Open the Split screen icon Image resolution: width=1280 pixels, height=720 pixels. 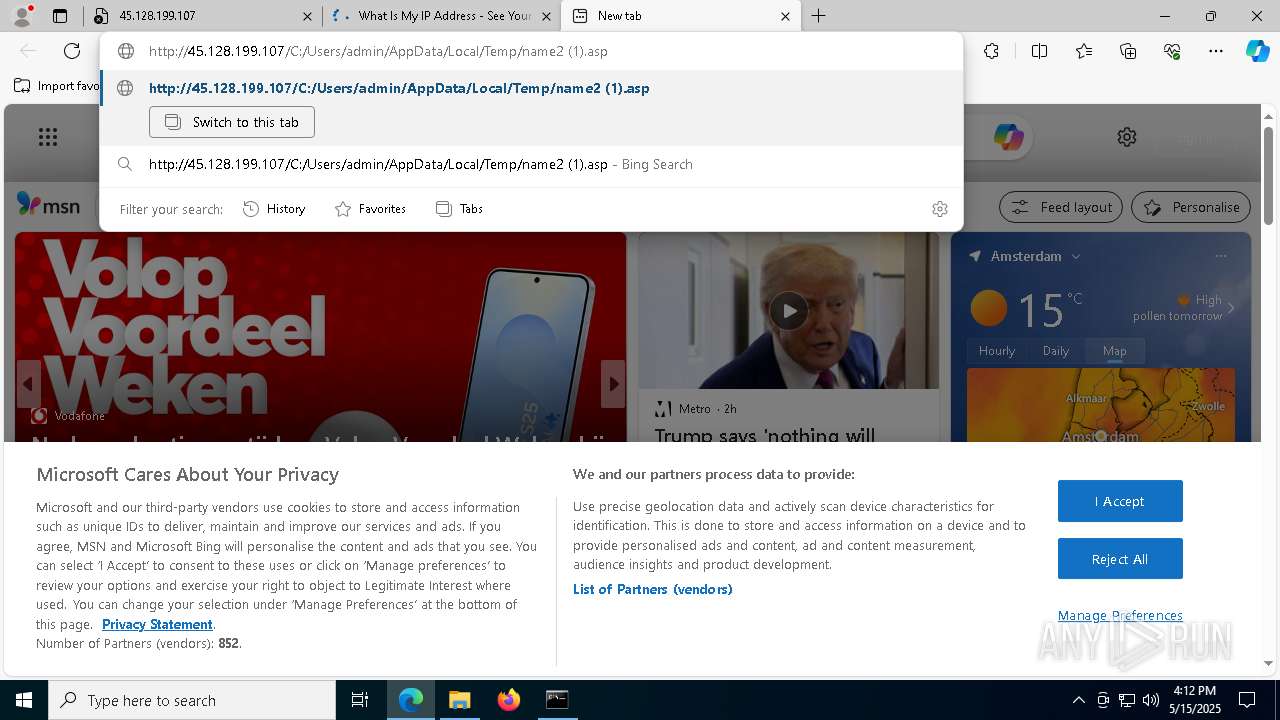click(x=1039, y=51)
